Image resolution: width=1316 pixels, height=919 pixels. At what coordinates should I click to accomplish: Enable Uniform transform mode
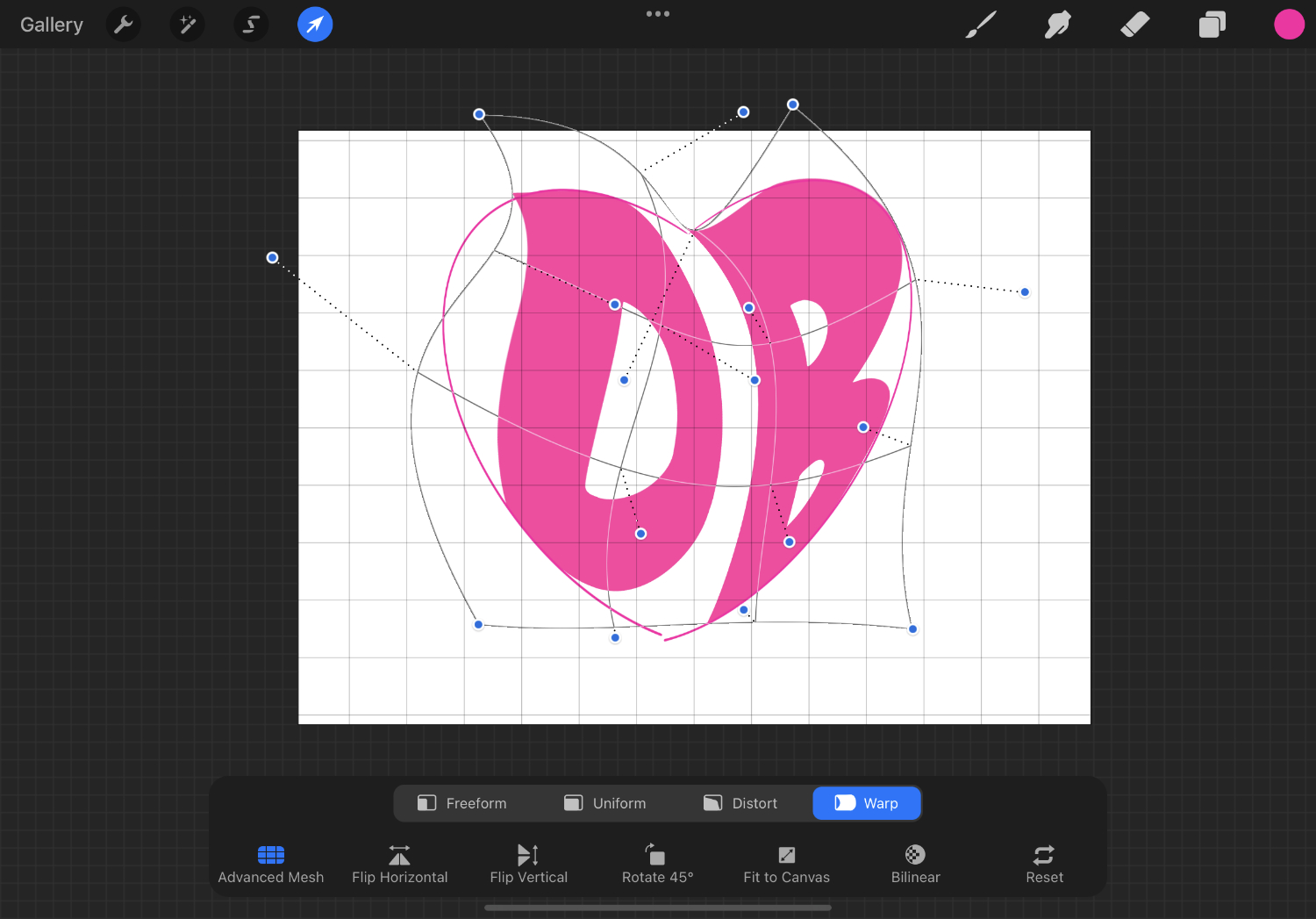pyautogui.click(x=605, y=802)
